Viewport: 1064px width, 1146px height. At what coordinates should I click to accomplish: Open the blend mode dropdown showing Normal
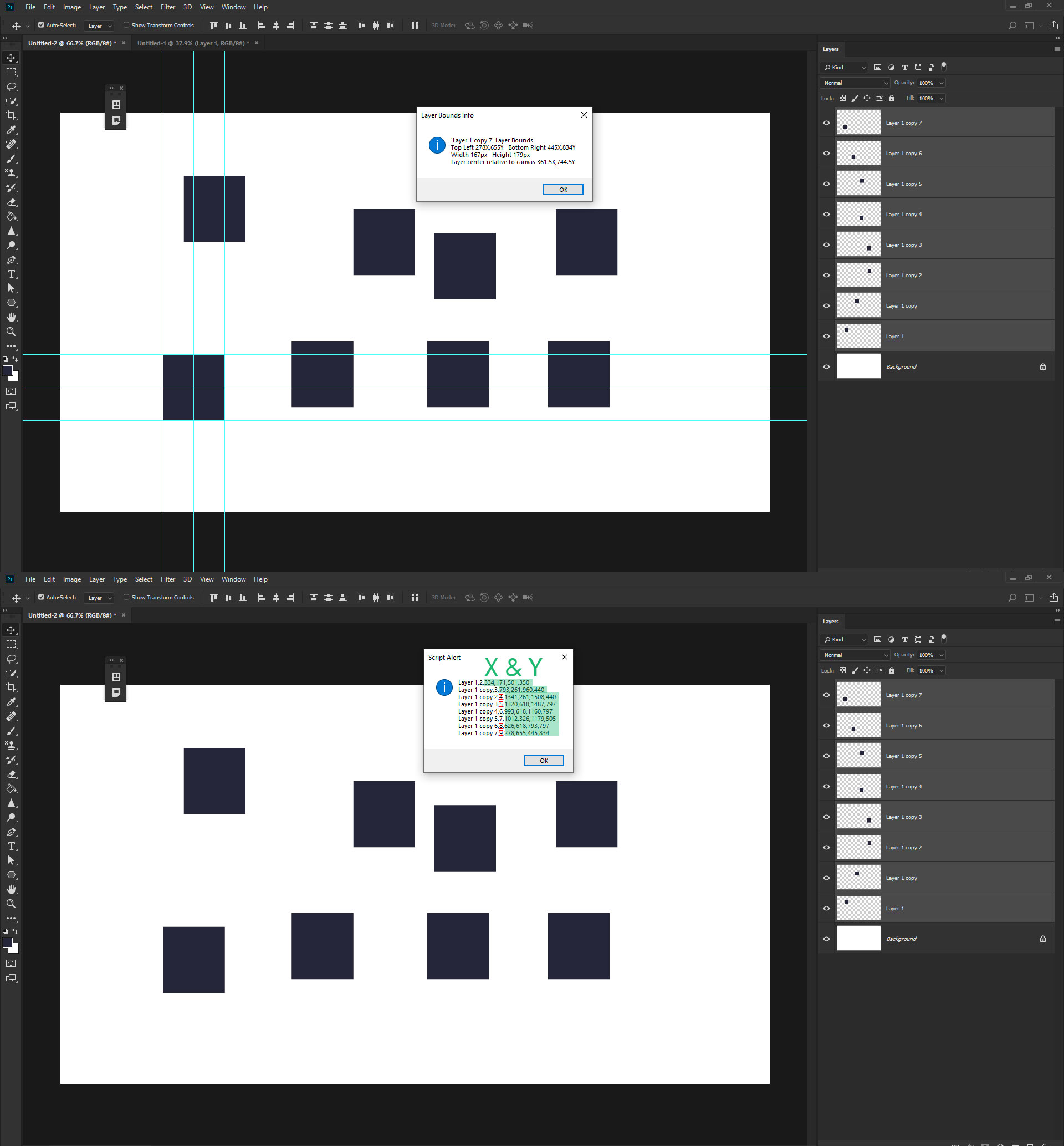(855, 83)
